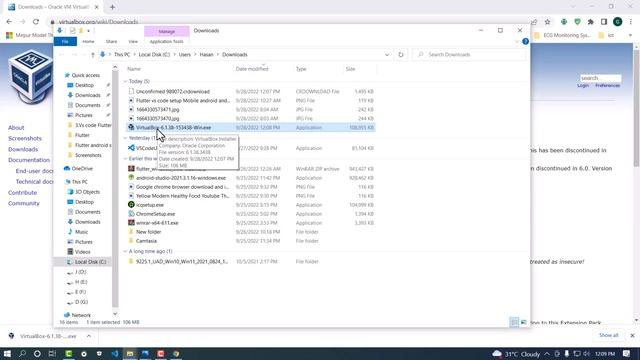Open the Application Tools tab
The image size is (640, 360).
coord(167,41)
